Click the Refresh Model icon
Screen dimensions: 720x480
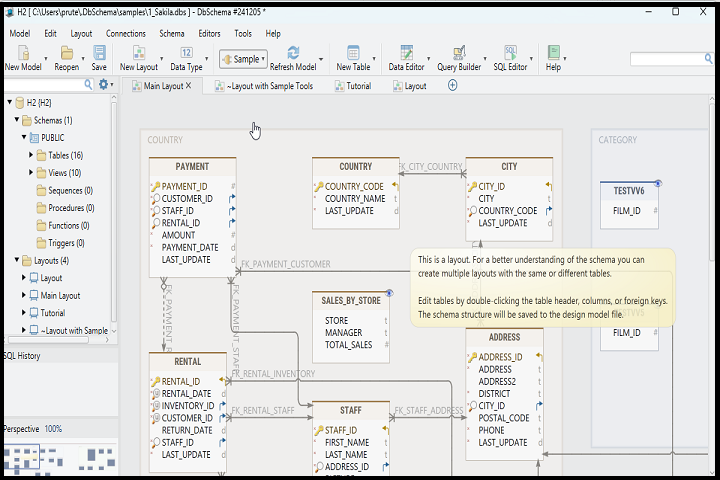coord(293,53)
